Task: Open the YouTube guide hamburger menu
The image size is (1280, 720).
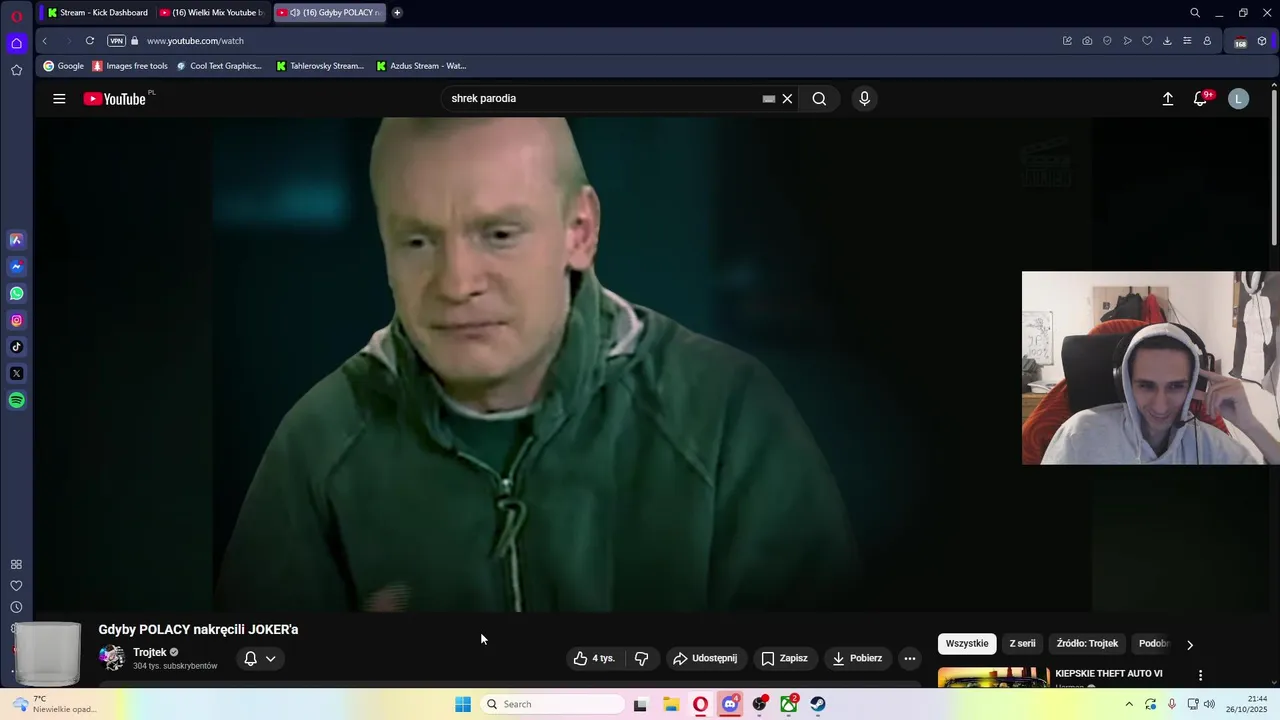Action: pos(59,98)
